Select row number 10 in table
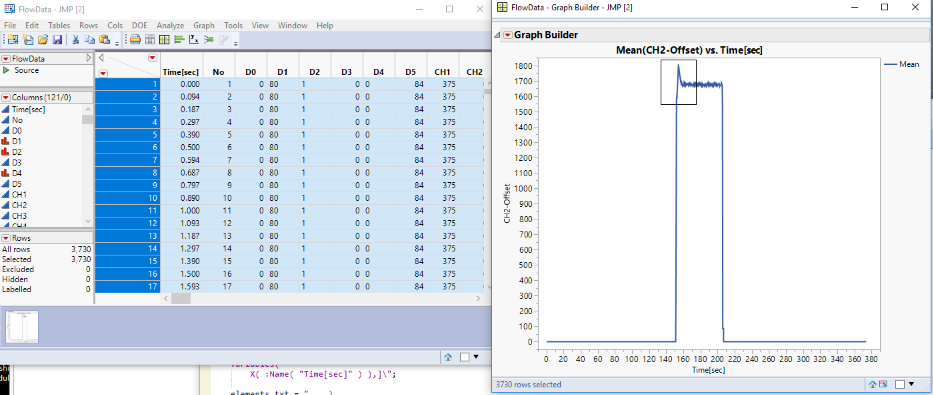 click(x=127, y=198)
